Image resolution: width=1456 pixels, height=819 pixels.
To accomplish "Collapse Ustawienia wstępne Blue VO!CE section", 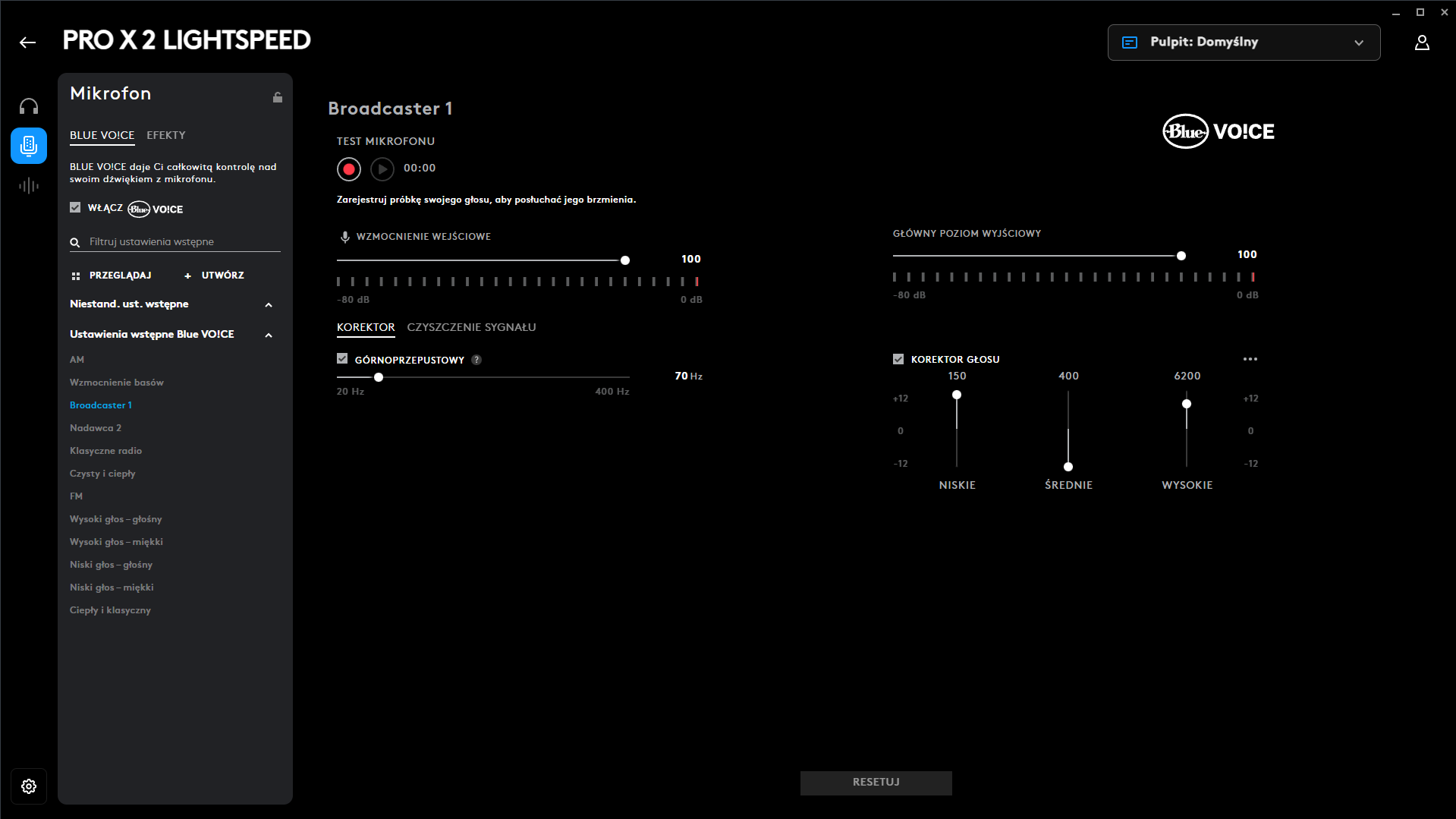I will point(269,335).
